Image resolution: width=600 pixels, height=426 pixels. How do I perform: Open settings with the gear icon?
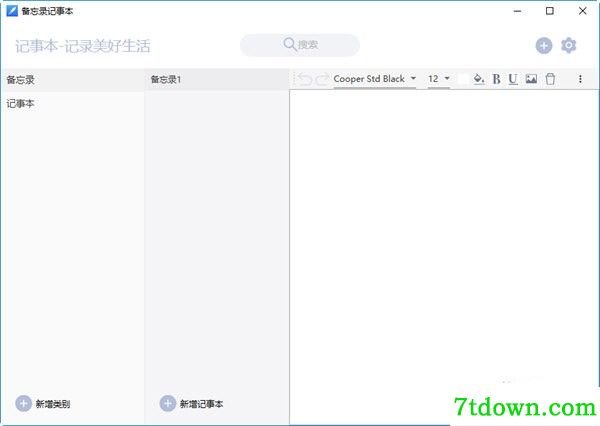pos(569,46)
